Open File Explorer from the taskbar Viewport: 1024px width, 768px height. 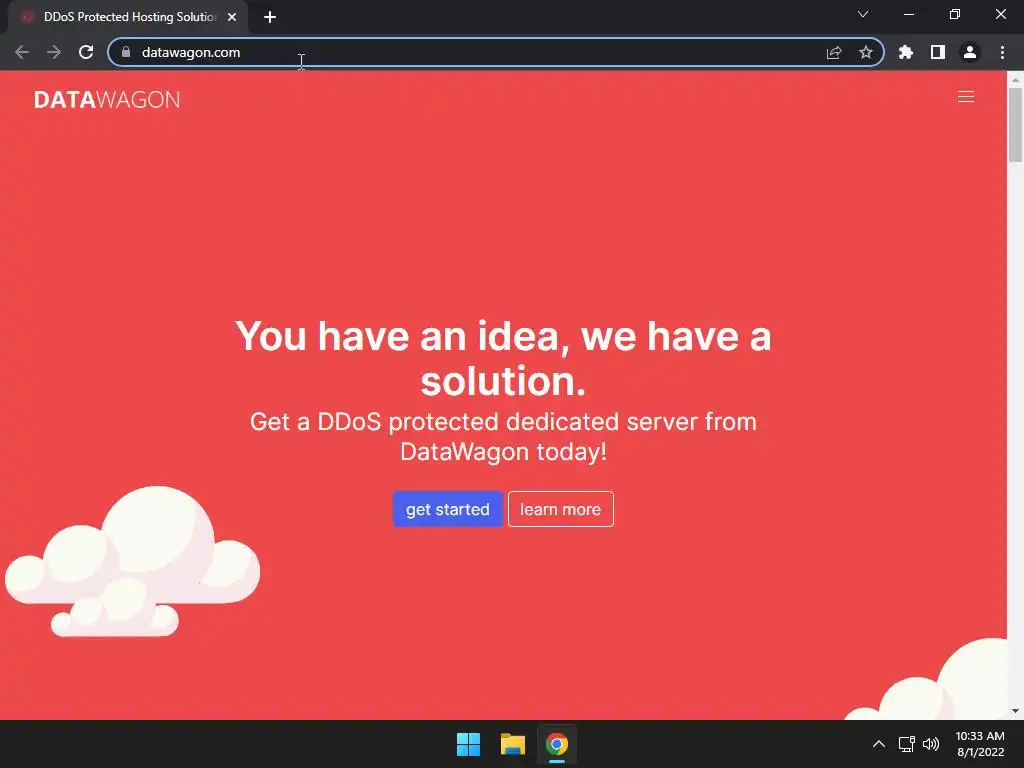pyautogui.click(x=513, y=744)
